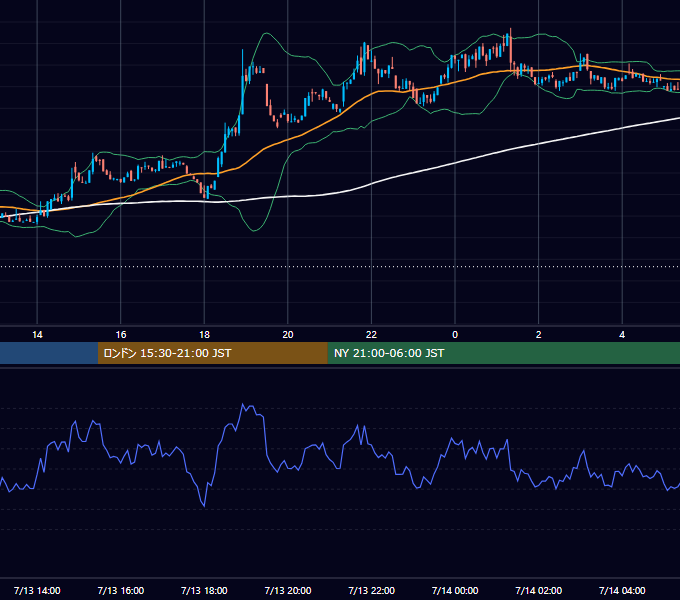The width and height of the screenshot is (680, 600).
Task: Click the 7/13 14:00 date label
Action: click(37, 590)
